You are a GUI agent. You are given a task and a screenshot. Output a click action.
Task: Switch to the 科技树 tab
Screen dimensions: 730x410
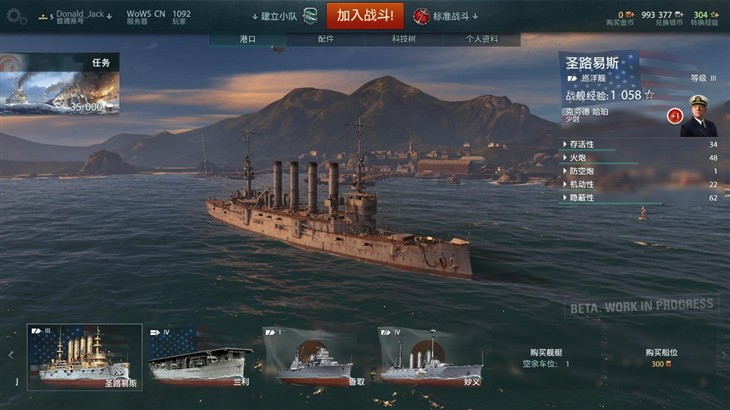point(403,39)
